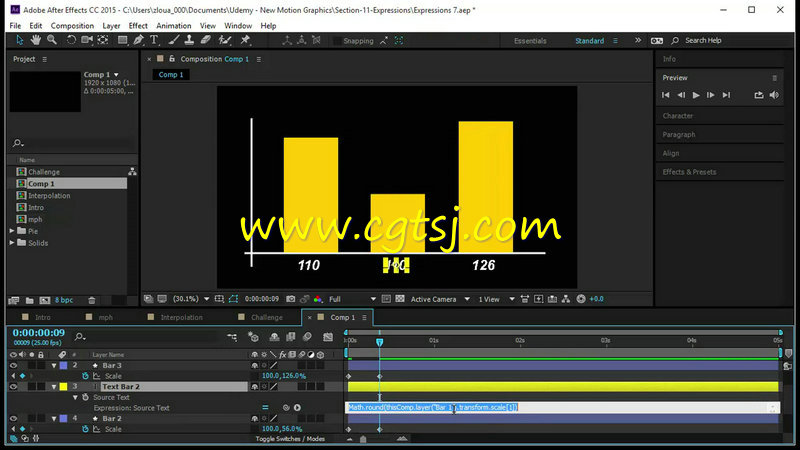This screenshot has width=800, height=450.
Task: Choose the Rotation tool
Action: coord(70,40)
